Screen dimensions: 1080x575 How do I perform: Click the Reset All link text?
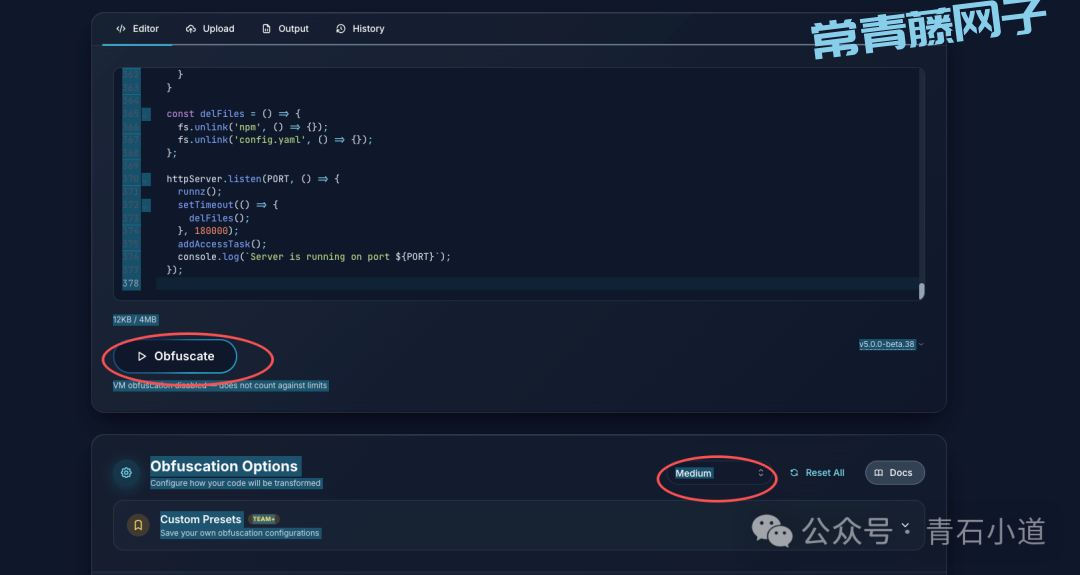point(825,473)
